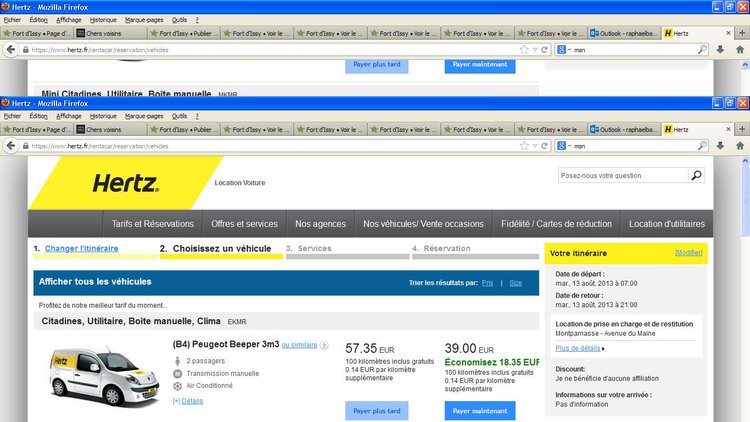This screenshot has width=750, height=422.
Task: Bookmark page with star in rear window
Action: (x=524, y=50)
